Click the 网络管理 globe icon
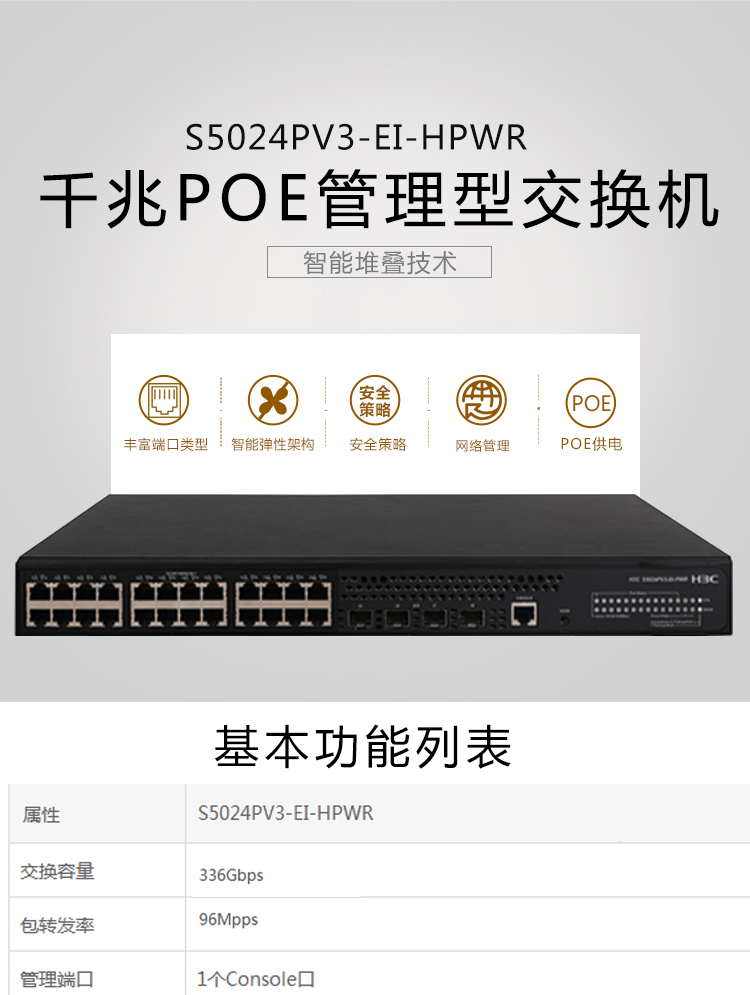Image resolution: width=750 pixels, height=995 pixels. point(482,400)
